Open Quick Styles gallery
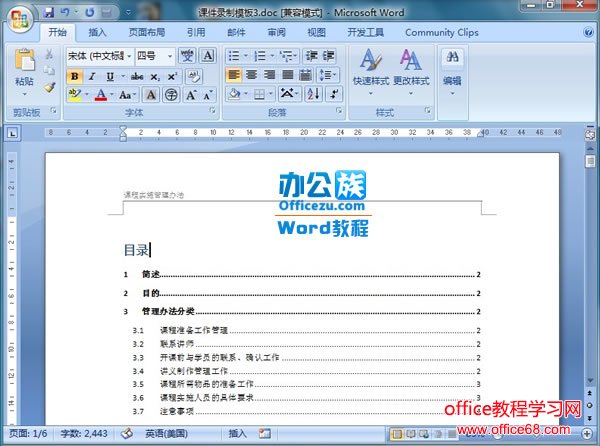Screen dimensions: 600x446 (370, 72)
